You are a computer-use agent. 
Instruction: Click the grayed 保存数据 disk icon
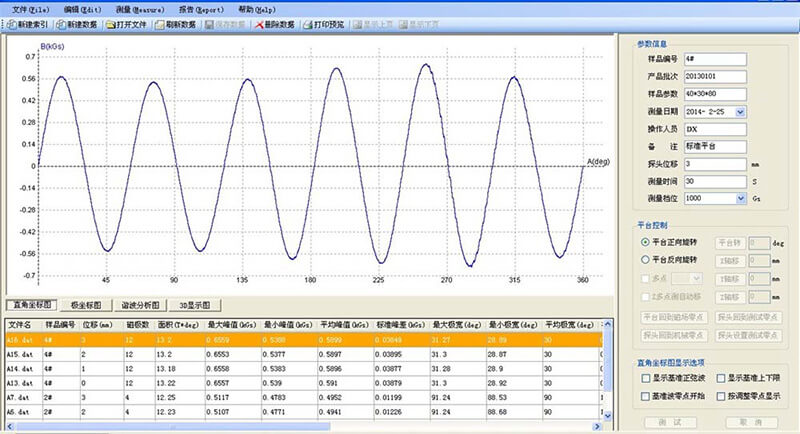click(x=209, y=24)
